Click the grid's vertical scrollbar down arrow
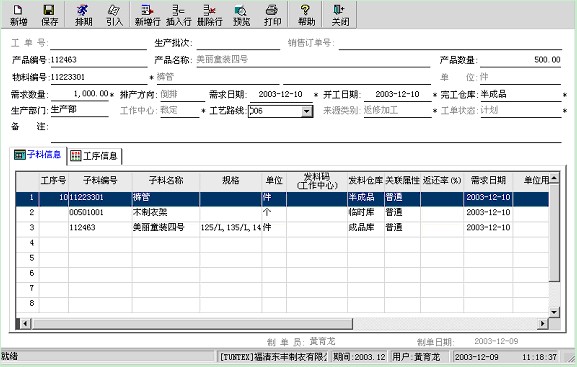Viewport: 577px width, 367px height. (x=554, y=312)
